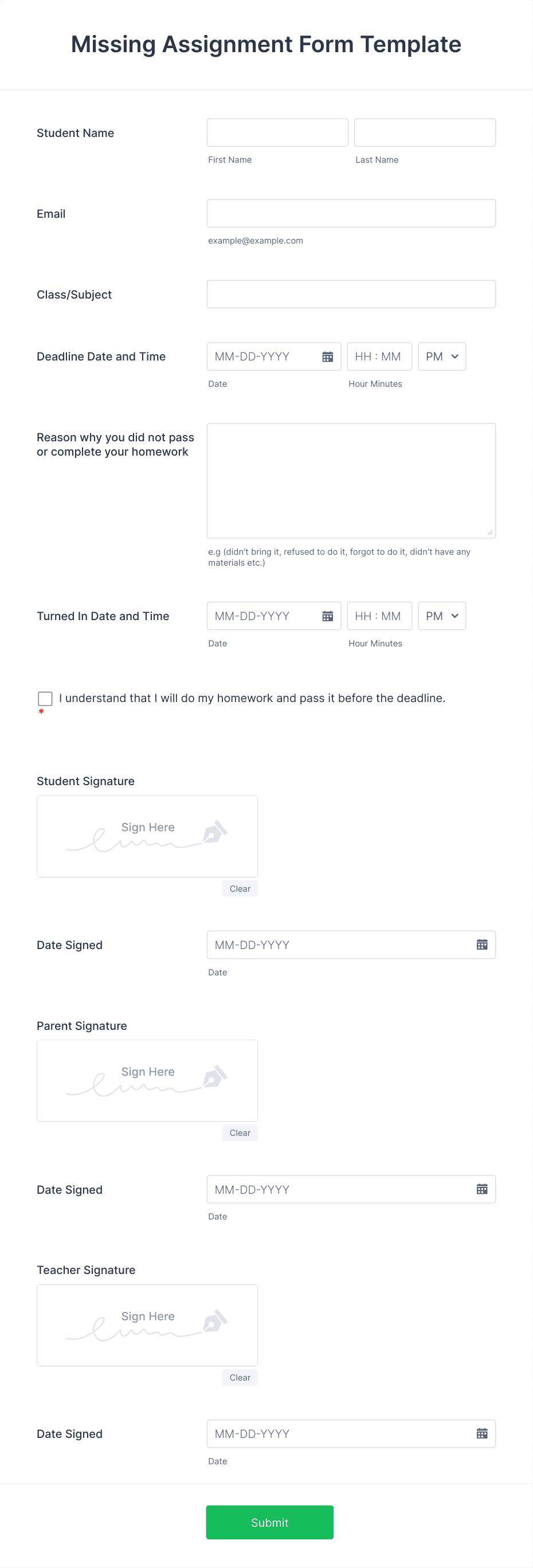The image size is (533, 1568).
Task: Click the homework reason text area
Action: coord(351,480)
